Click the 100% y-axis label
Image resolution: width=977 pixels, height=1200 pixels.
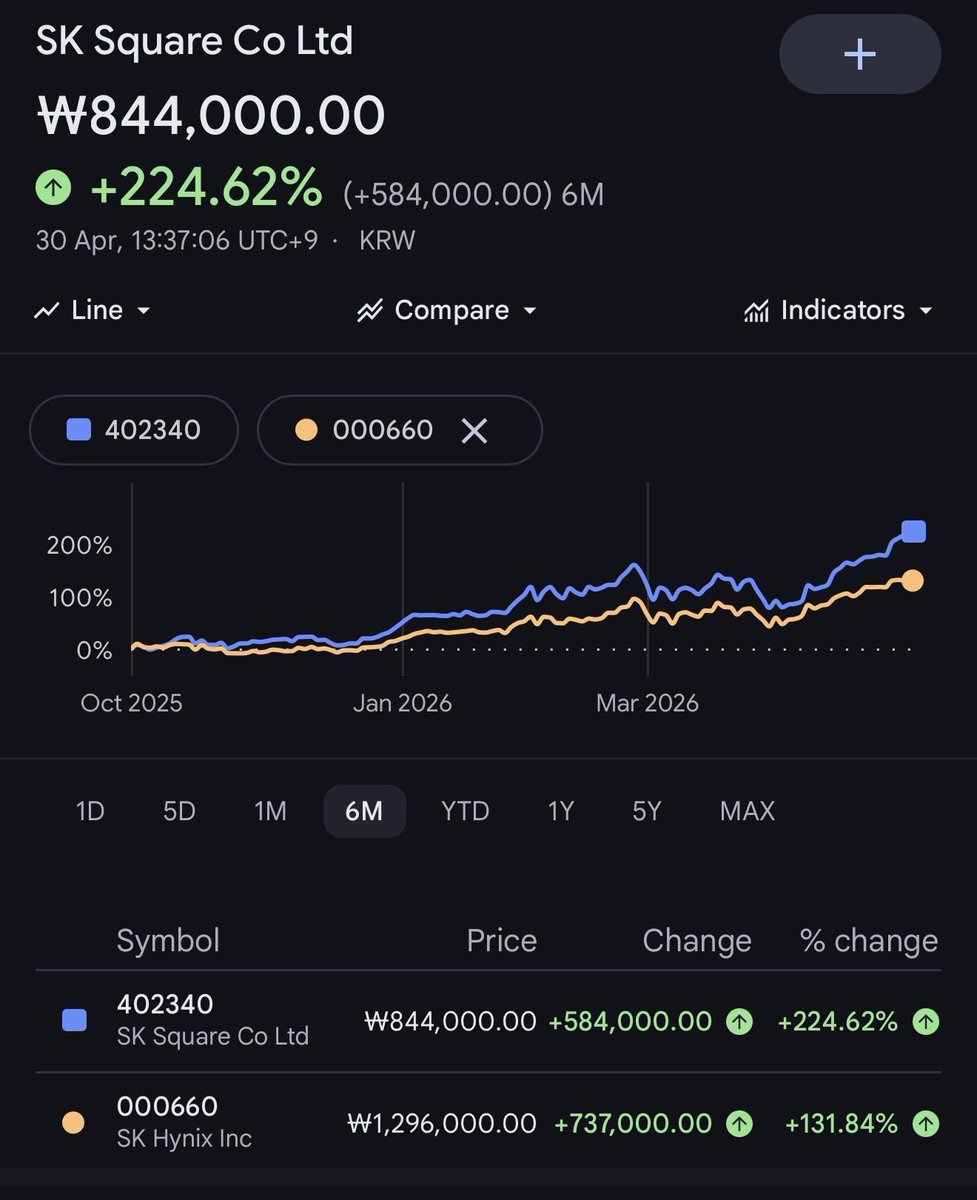tap(79, 598)
